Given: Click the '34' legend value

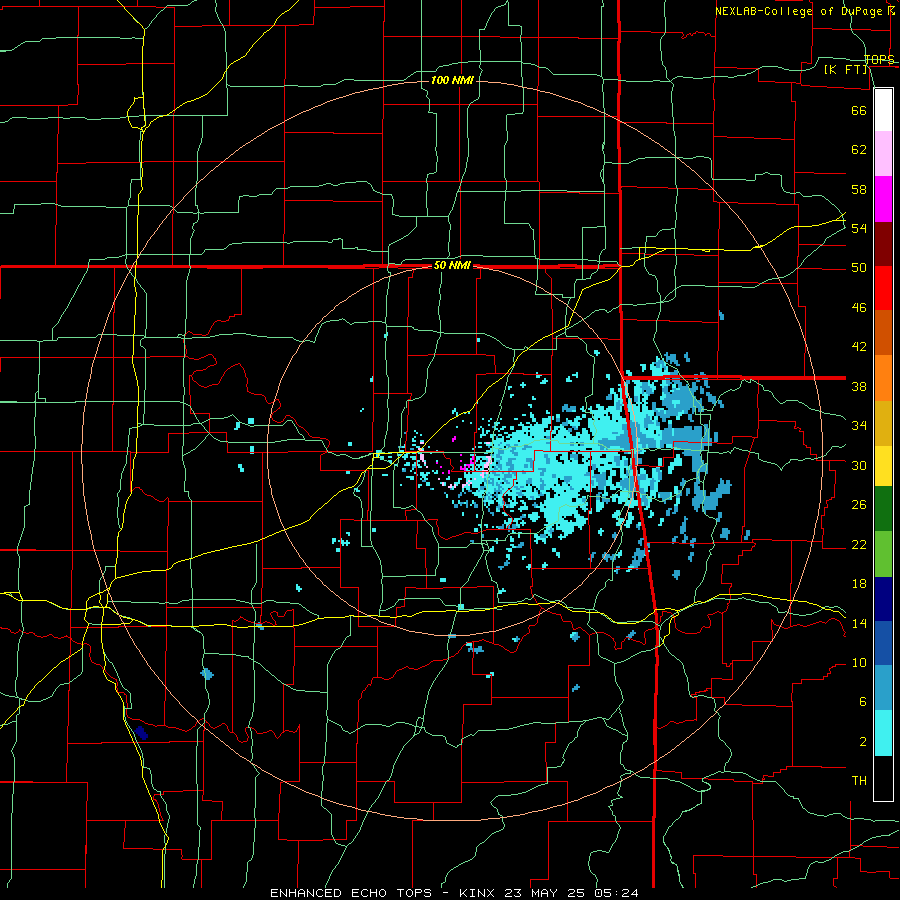Looking at the screenshot, I should [859, 426].
